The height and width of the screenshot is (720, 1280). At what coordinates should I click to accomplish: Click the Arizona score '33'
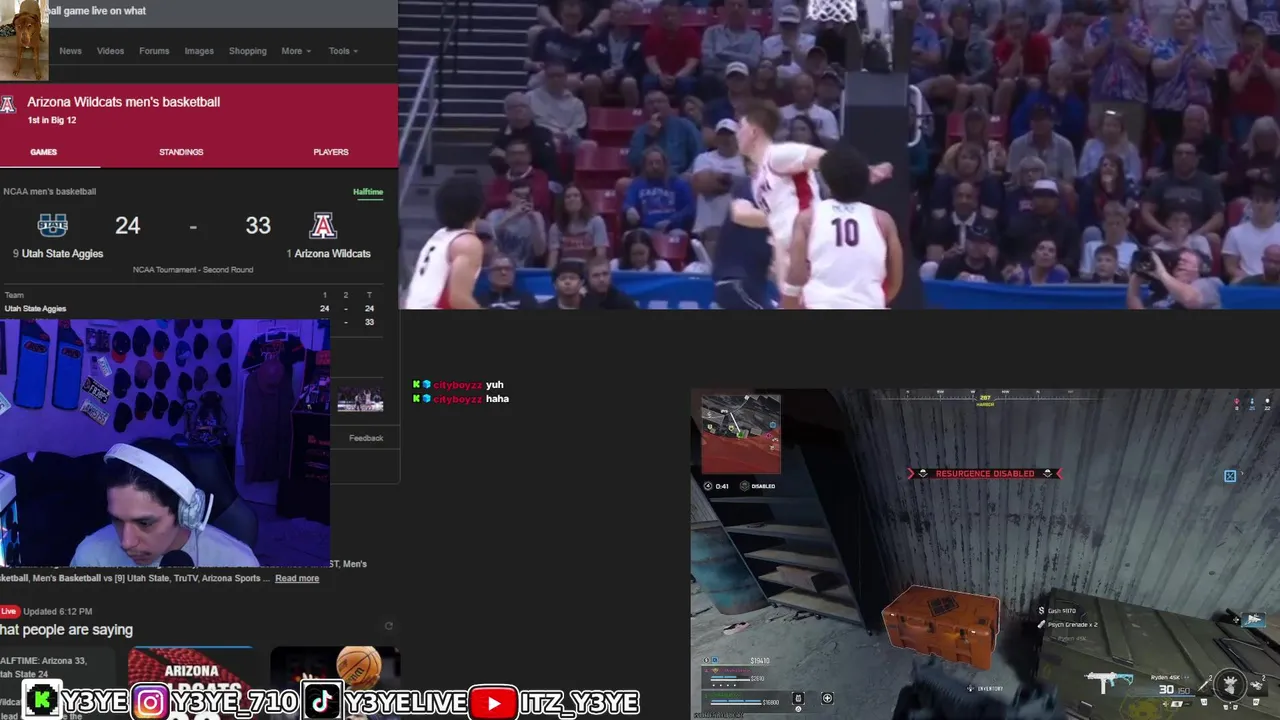click(258, 226)
